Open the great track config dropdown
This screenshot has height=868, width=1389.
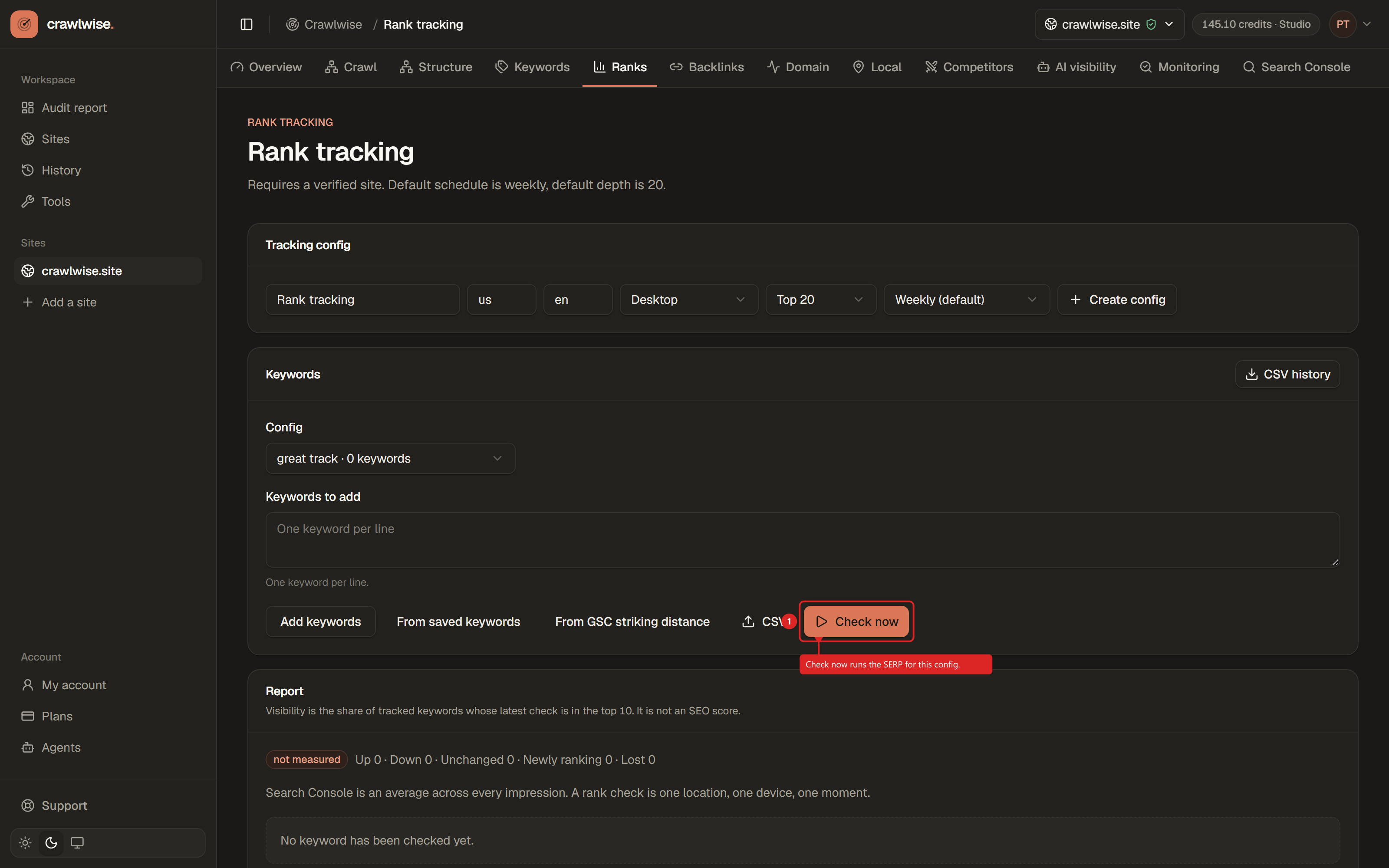[390, 459]
